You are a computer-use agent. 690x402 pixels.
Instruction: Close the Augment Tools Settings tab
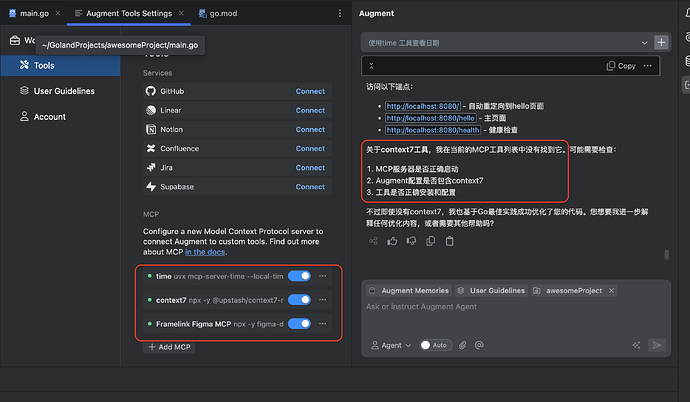tap(181, 14)
